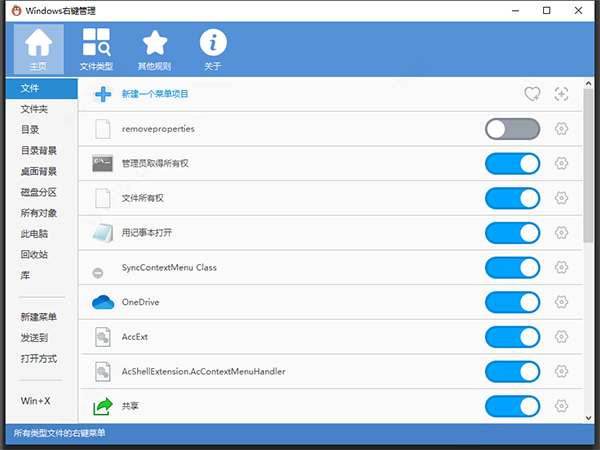Open settings gear for AccExt
Viewport: 600px width, 450px height.
tap(561, 337)
